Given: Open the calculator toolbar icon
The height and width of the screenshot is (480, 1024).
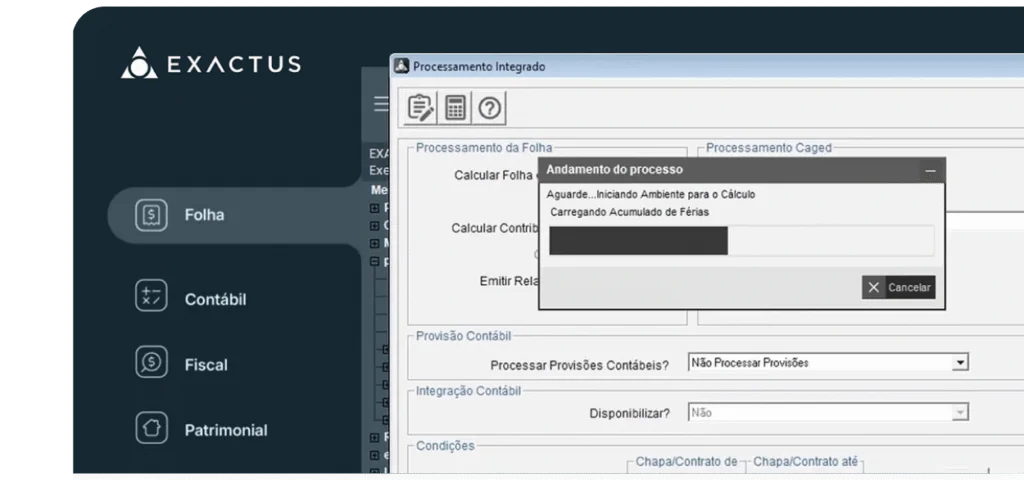Looking at the screenshot, I should pos(455,107).
